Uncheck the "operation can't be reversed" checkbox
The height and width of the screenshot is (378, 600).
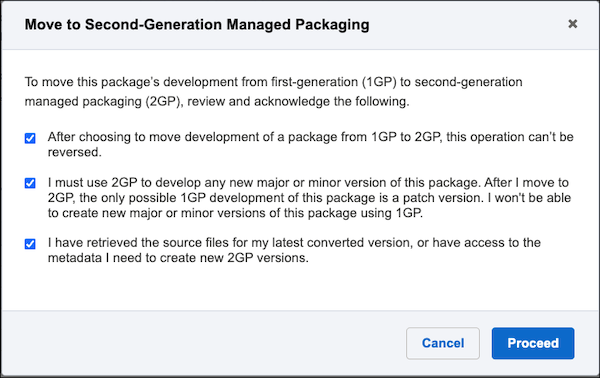tap(30, 138)
